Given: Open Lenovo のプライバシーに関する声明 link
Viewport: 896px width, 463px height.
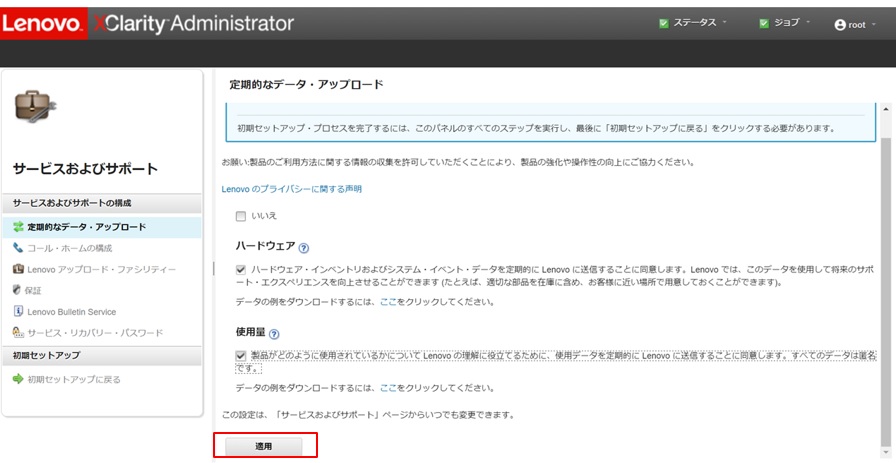Looking at the screenshot, I should [x=291, y=189].
